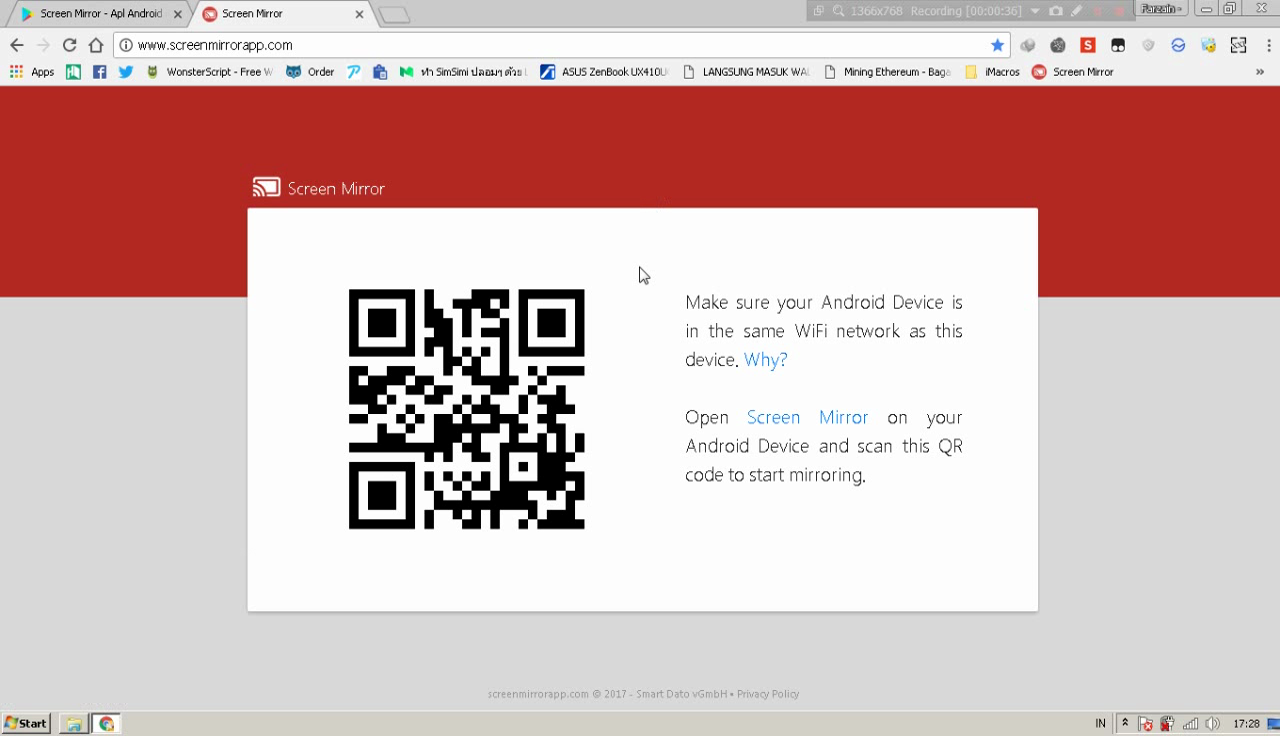Open the browser home page icon
This screenshot has width=1280, height=736.
pyautogui.click(x=96, y=45)
